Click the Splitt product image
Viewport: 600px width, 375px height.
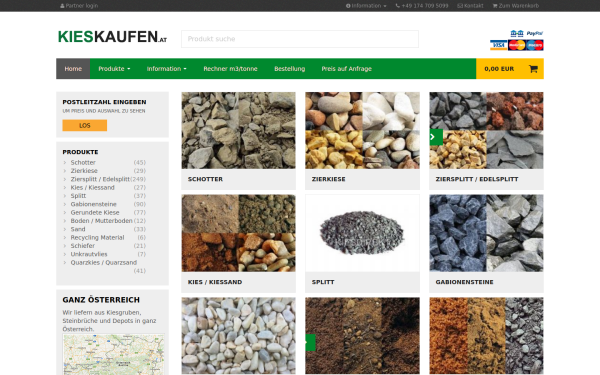(x=362, y=233)
